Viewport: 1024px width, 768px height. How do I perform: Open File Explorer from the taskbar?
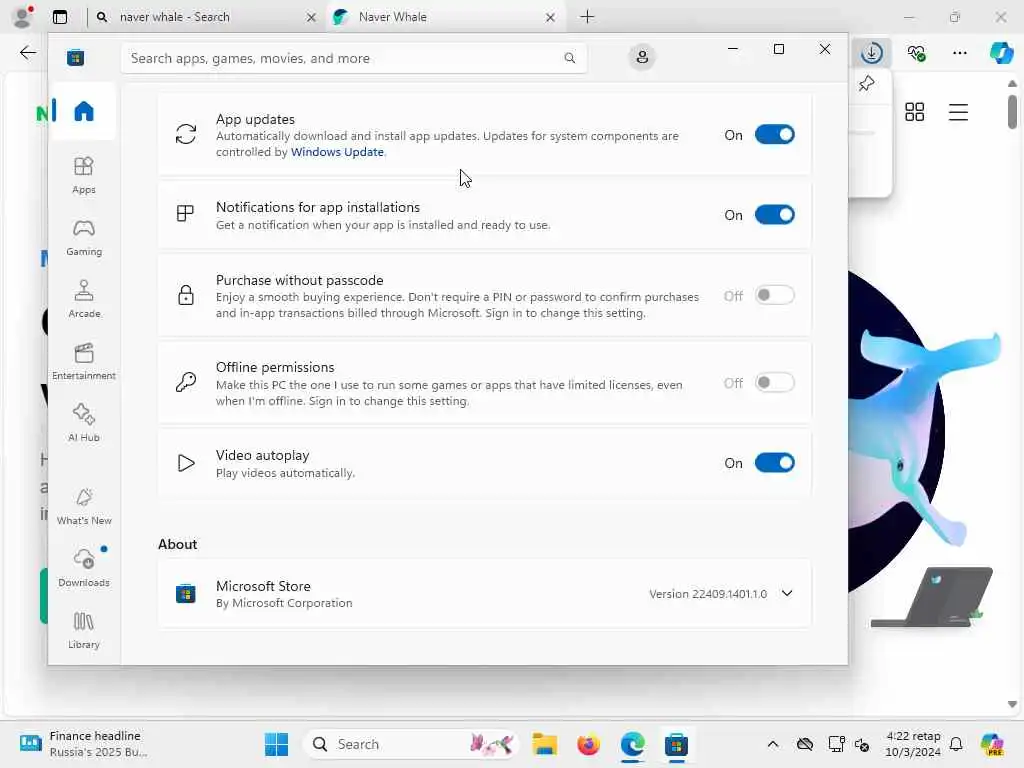coord(544,744)
